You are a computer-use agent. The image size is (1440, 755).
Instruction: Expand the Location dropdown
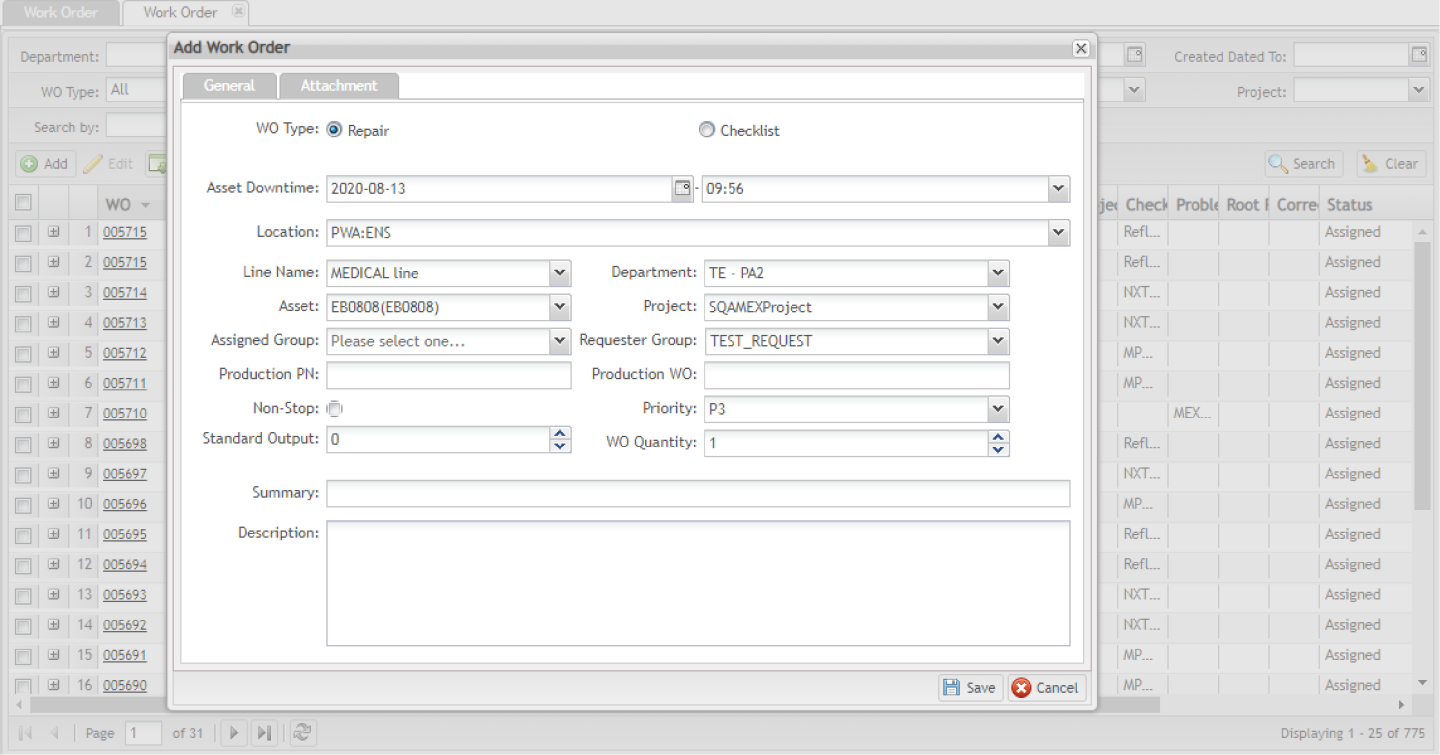tap(1058, 233)
